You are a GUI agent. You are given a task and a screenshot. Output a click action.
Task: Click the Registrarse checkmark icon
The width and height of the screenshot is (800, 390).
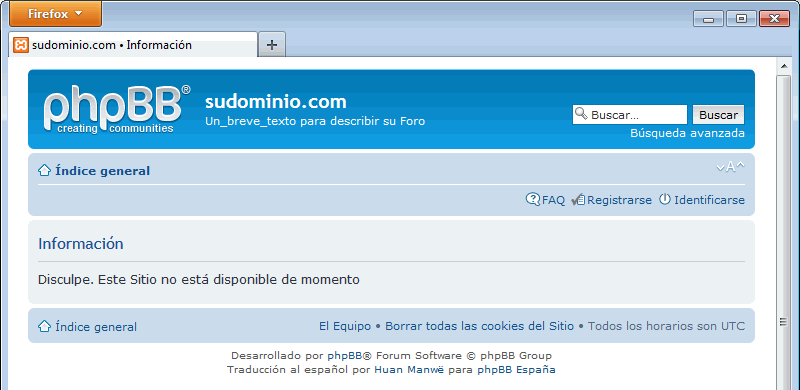pos(578,200)
